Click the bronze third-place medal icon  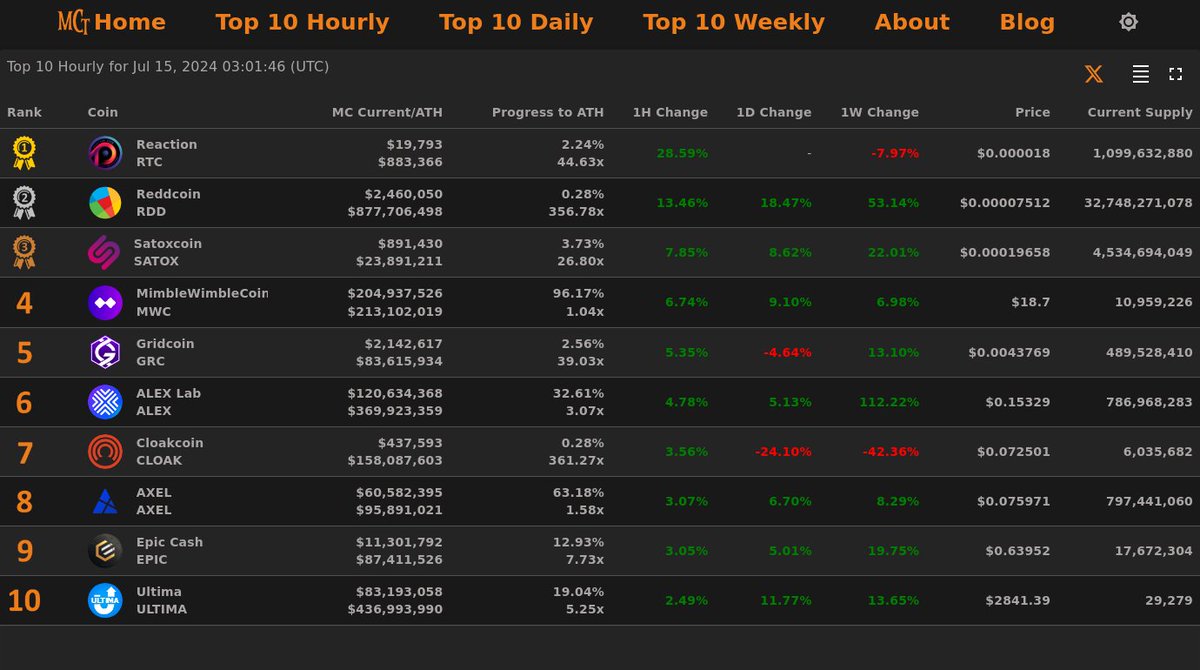pyautogui.click(x=24, y=253)
